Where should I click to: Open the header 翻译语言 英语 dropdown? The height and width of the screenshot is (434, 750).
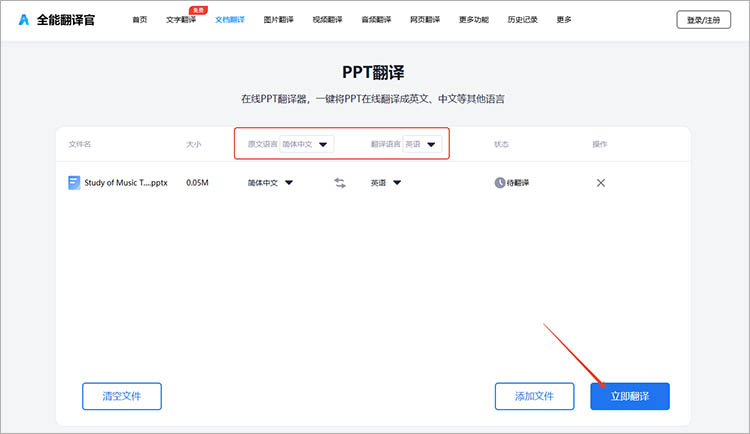point(422,144)
